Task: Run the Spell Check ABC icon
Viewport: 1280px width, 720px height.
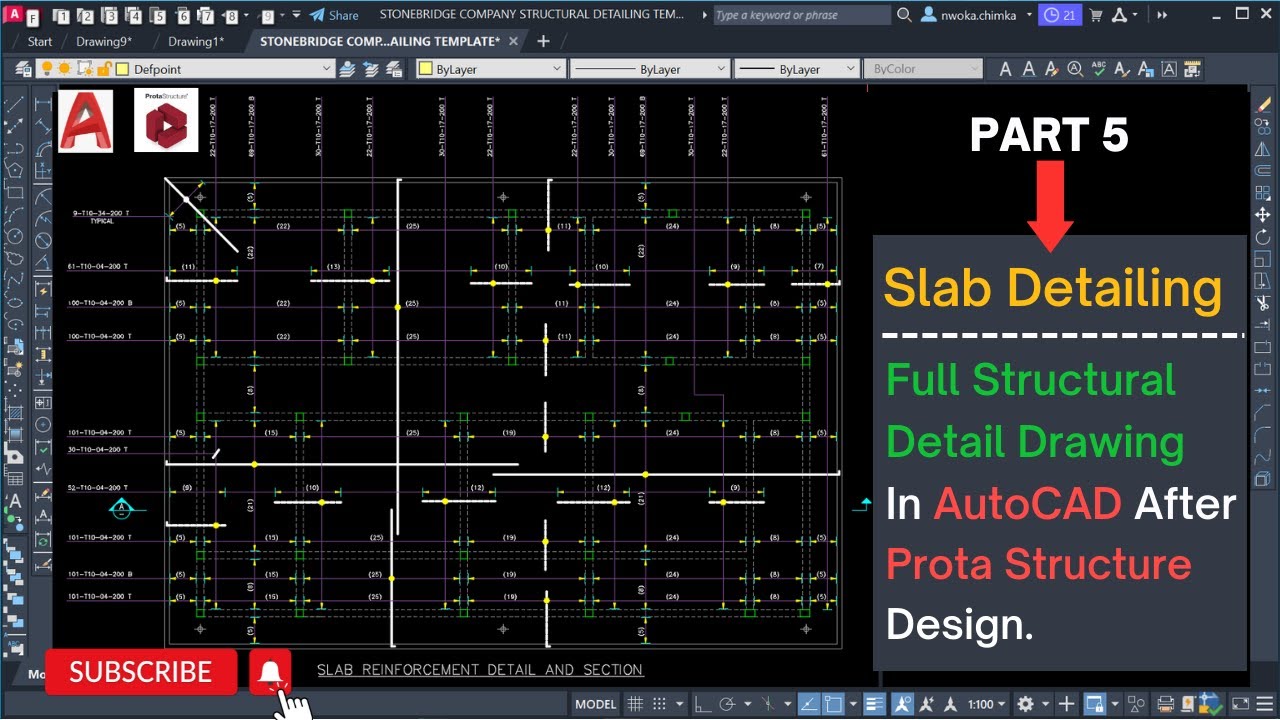Action: [x=1098, y=69]
